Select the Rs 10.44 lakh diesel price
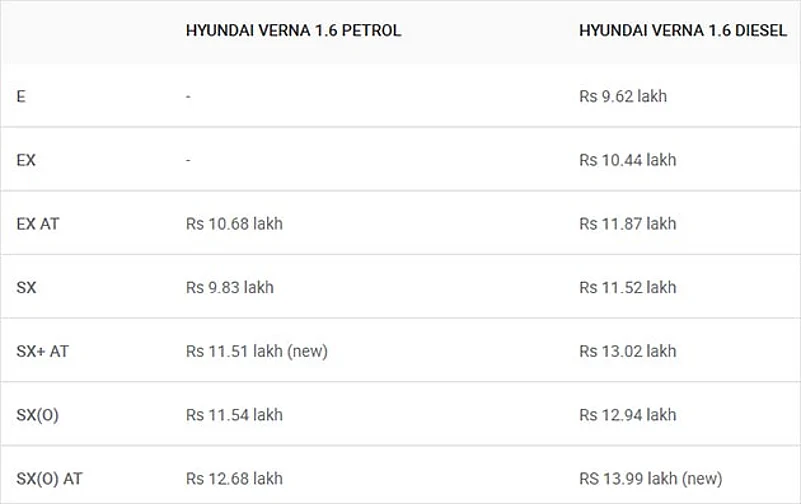The width and height of the screenshot is (801, 504). click(x=627, y=160)
